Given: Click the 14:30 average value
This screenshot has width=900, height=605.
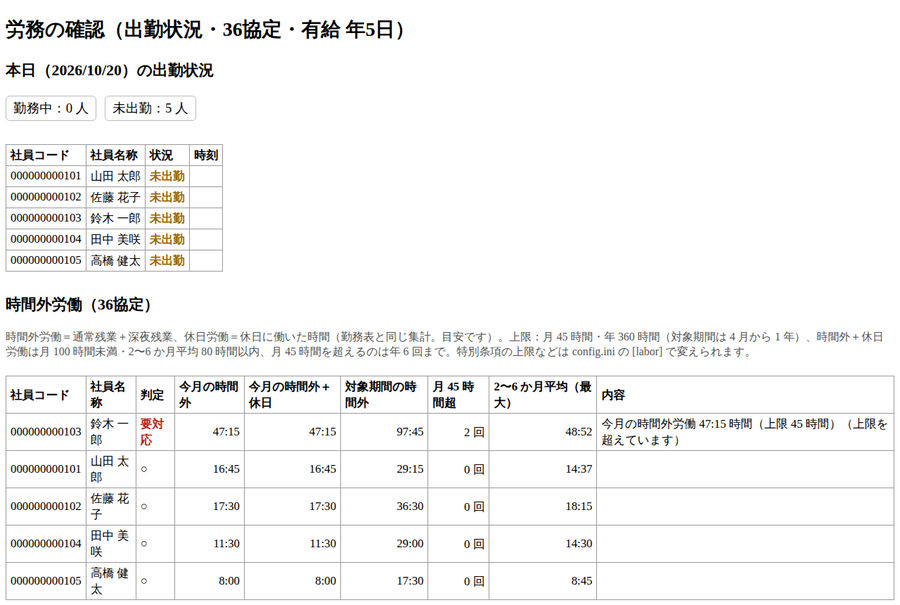Looking at the screenshot, I should (579, 544).
